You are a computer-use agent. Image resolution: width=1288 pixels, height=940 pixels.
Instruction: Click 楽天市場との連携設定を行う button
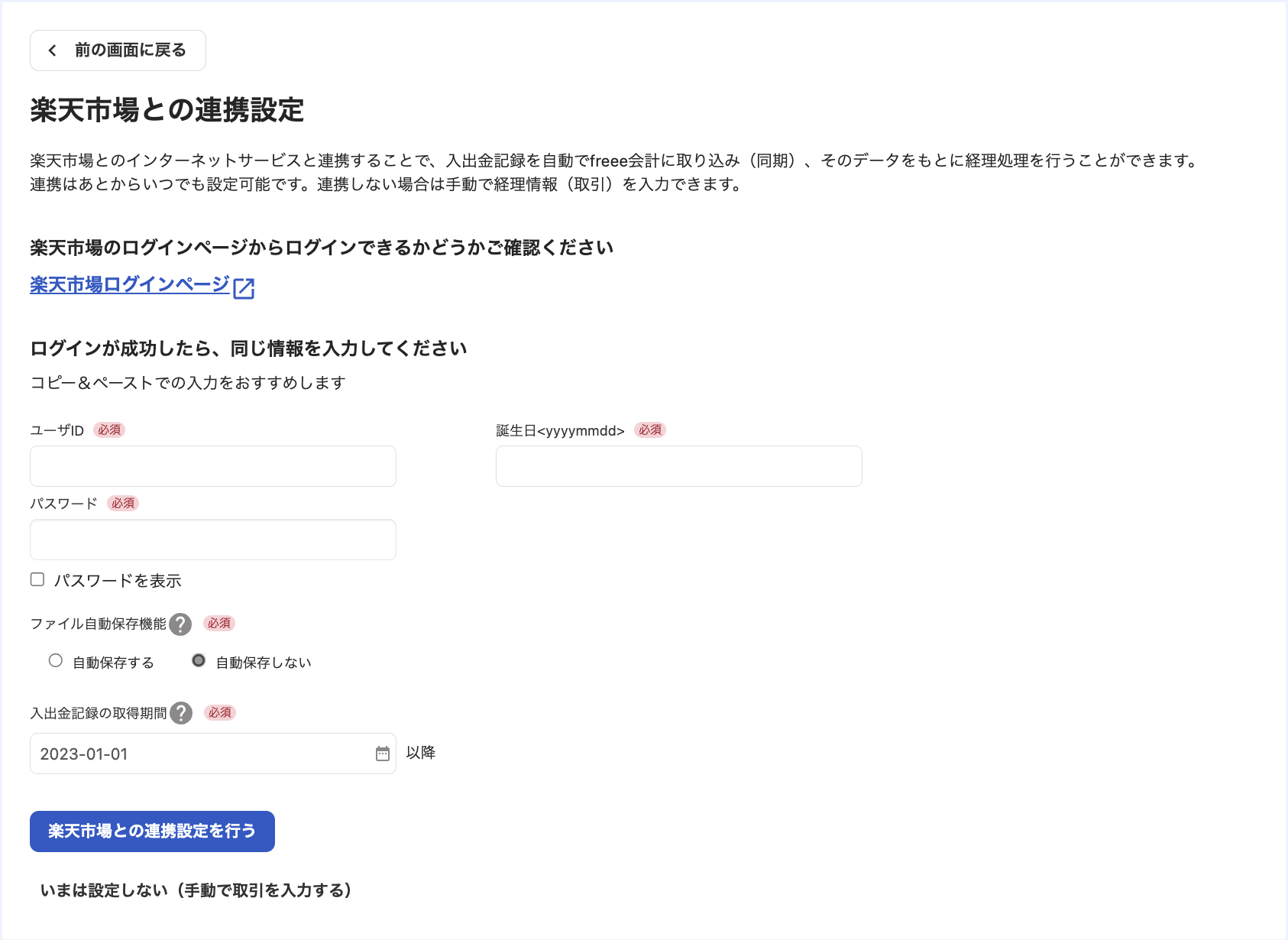pos(152,831)
